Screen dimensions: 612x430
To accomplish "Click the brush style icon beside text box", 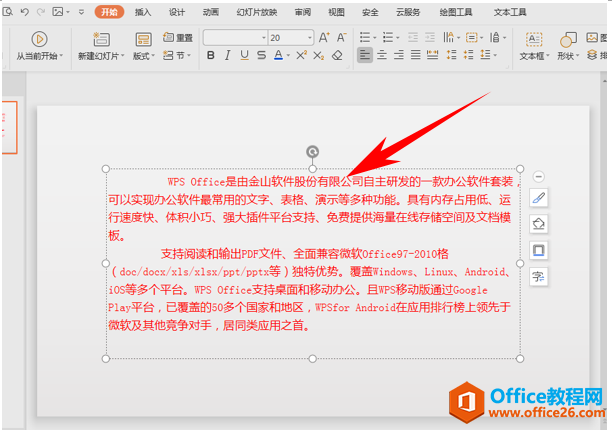I will pyautogui.click(x=539, y=198).
